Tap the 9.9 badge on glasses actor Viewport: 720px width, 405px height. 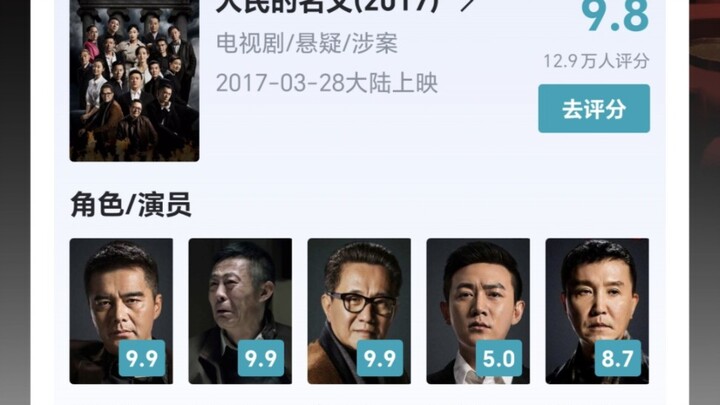pos(380,358)
